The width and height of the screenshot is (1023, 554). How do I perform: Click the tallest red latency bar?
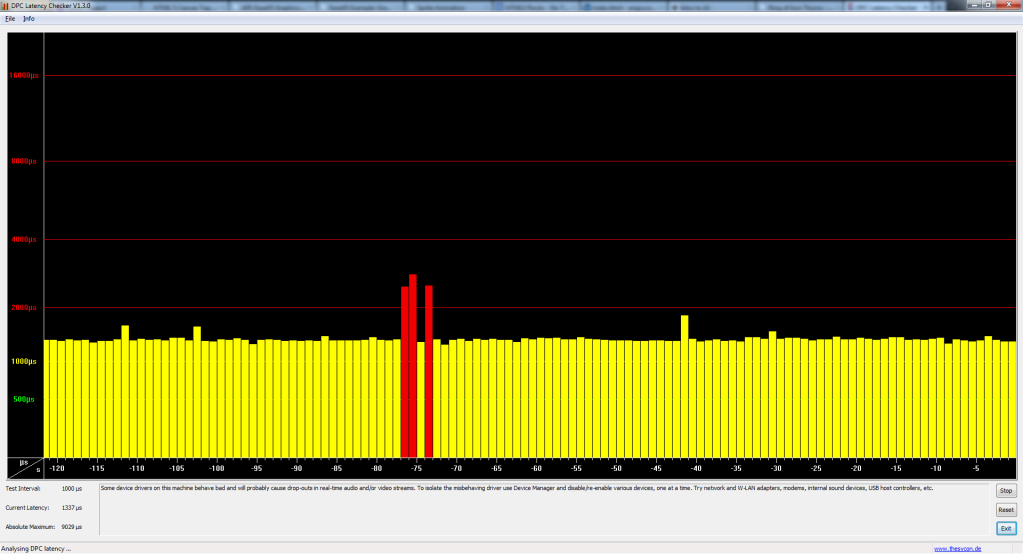[413, 365]
